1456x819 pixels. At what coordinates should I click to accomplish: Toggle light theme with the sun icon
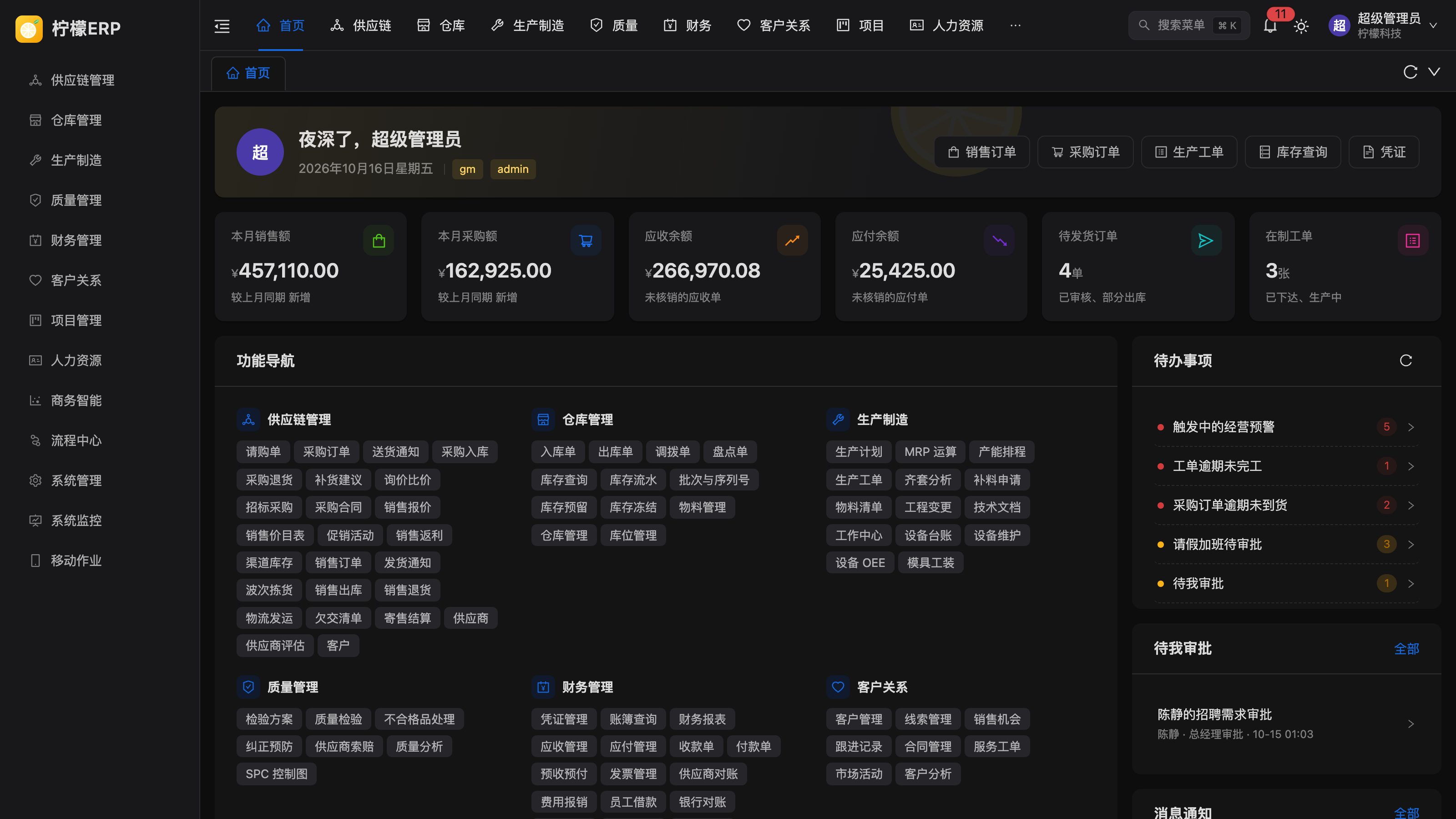click(1301, 26)
